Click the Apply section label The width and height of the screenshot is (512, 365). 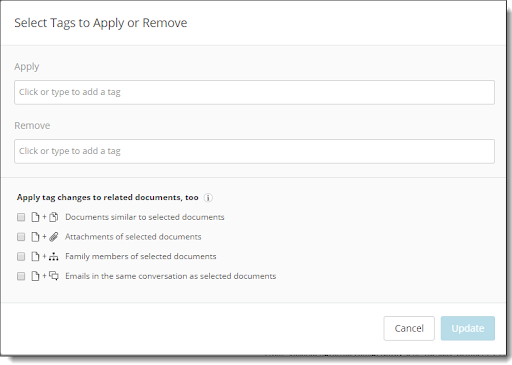pyautogui.click(x=27, y=67)
